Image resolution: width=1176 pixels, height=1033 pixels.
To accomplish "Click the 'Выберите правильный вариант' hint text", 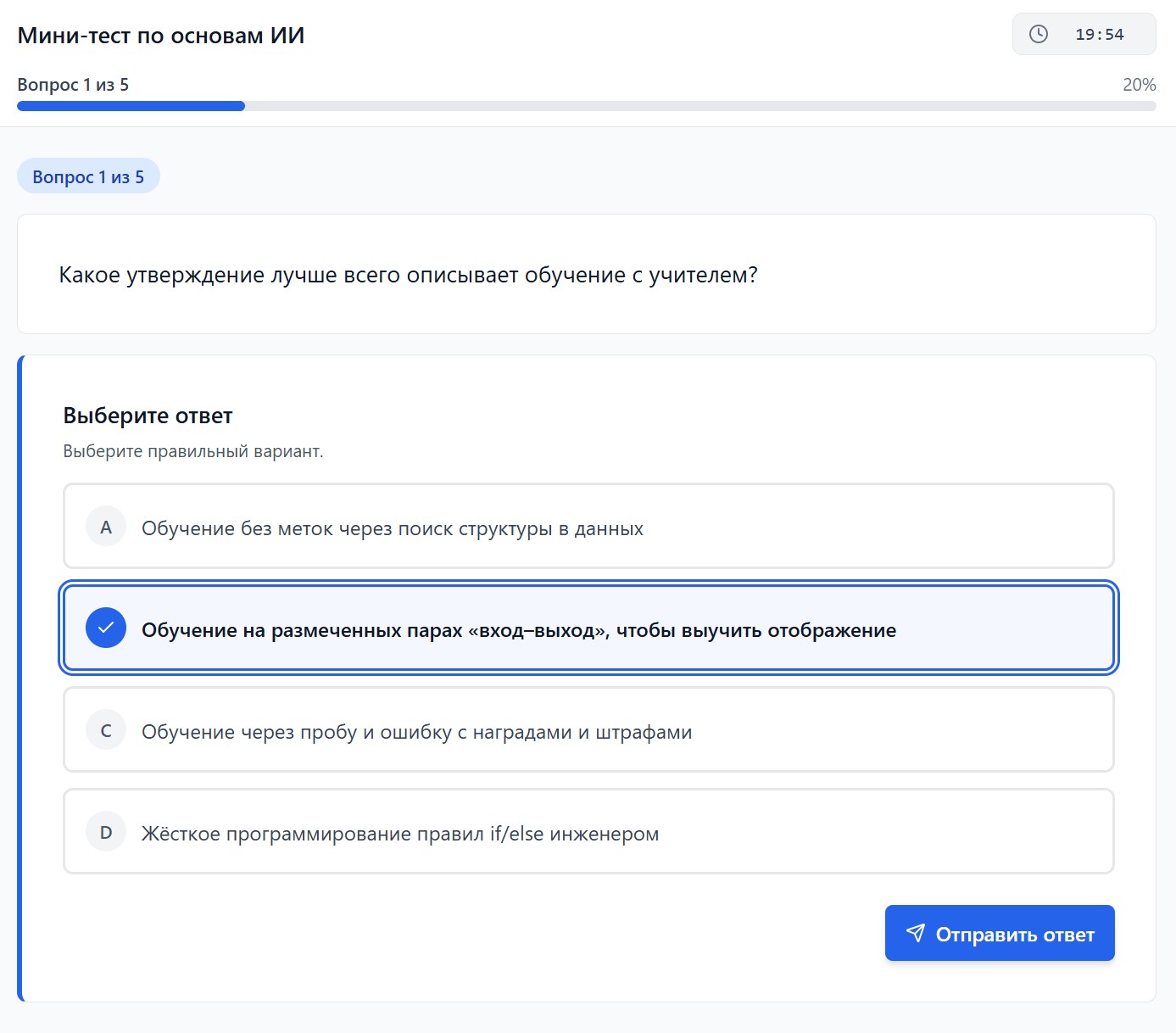I will 192,451.
